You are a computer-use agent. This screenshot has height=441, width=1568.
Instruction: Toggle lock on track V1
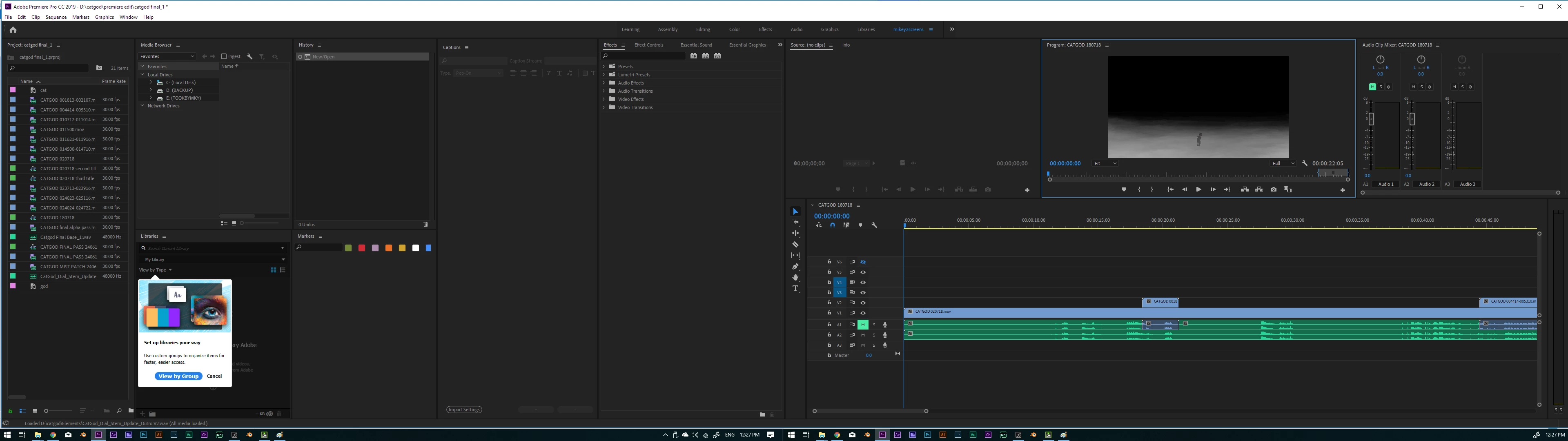(829, 313)
